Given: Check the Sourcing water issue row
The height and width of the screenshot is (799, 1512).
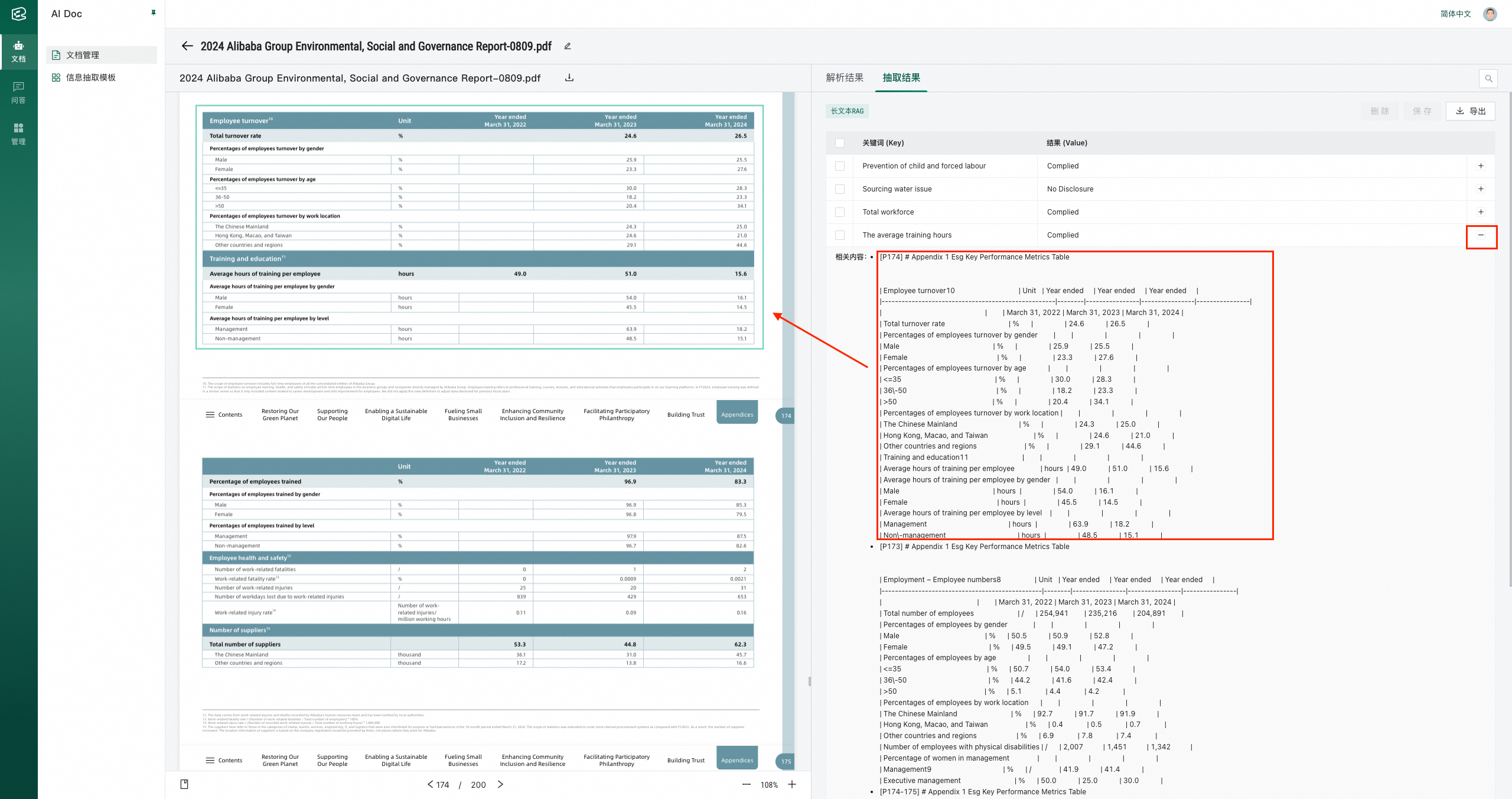Looking at the screenshot, I should click(x=840, y=189).
